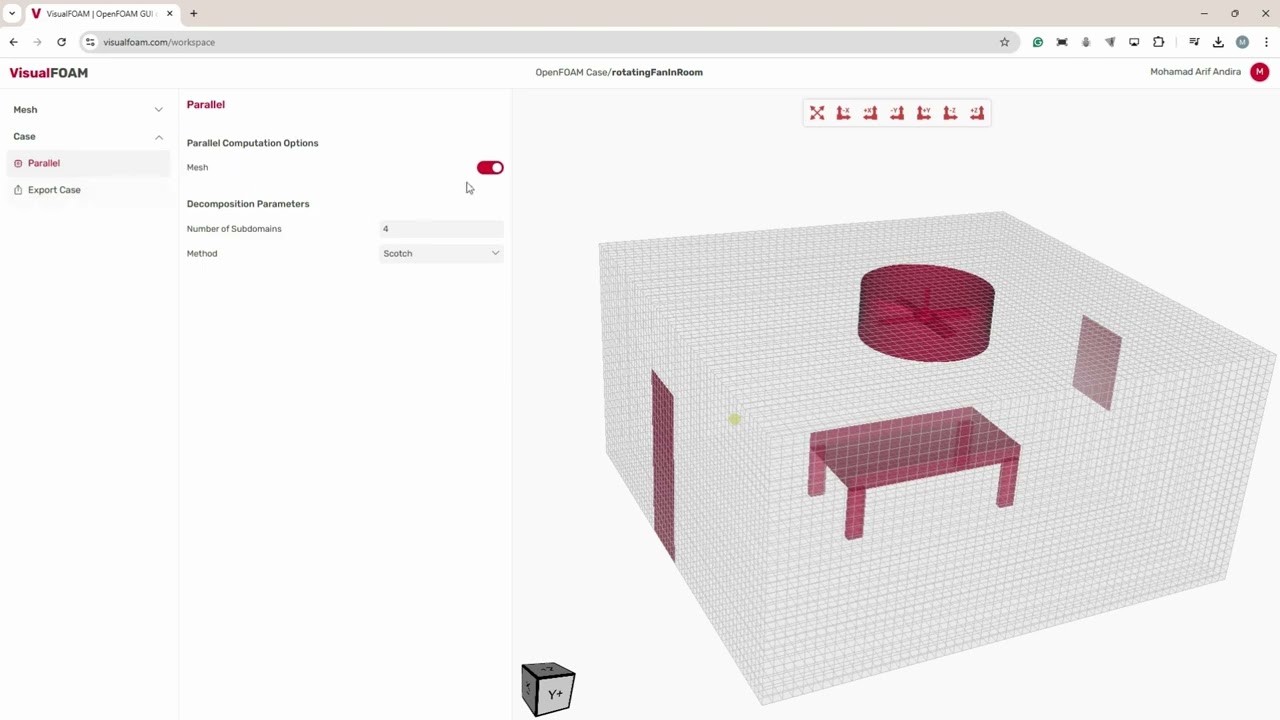Viewport: 1280px width, 720px height.
Task: Edit the Number of Subdomains field
Action: [x=441, y=229]
